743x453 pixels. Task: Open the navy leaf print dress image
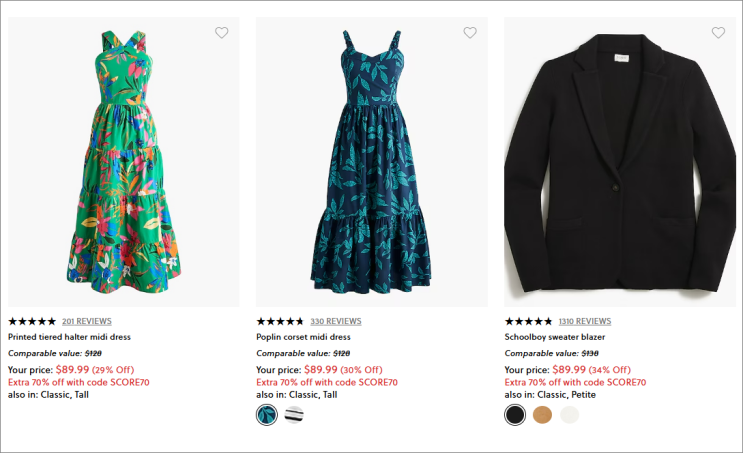372,160
